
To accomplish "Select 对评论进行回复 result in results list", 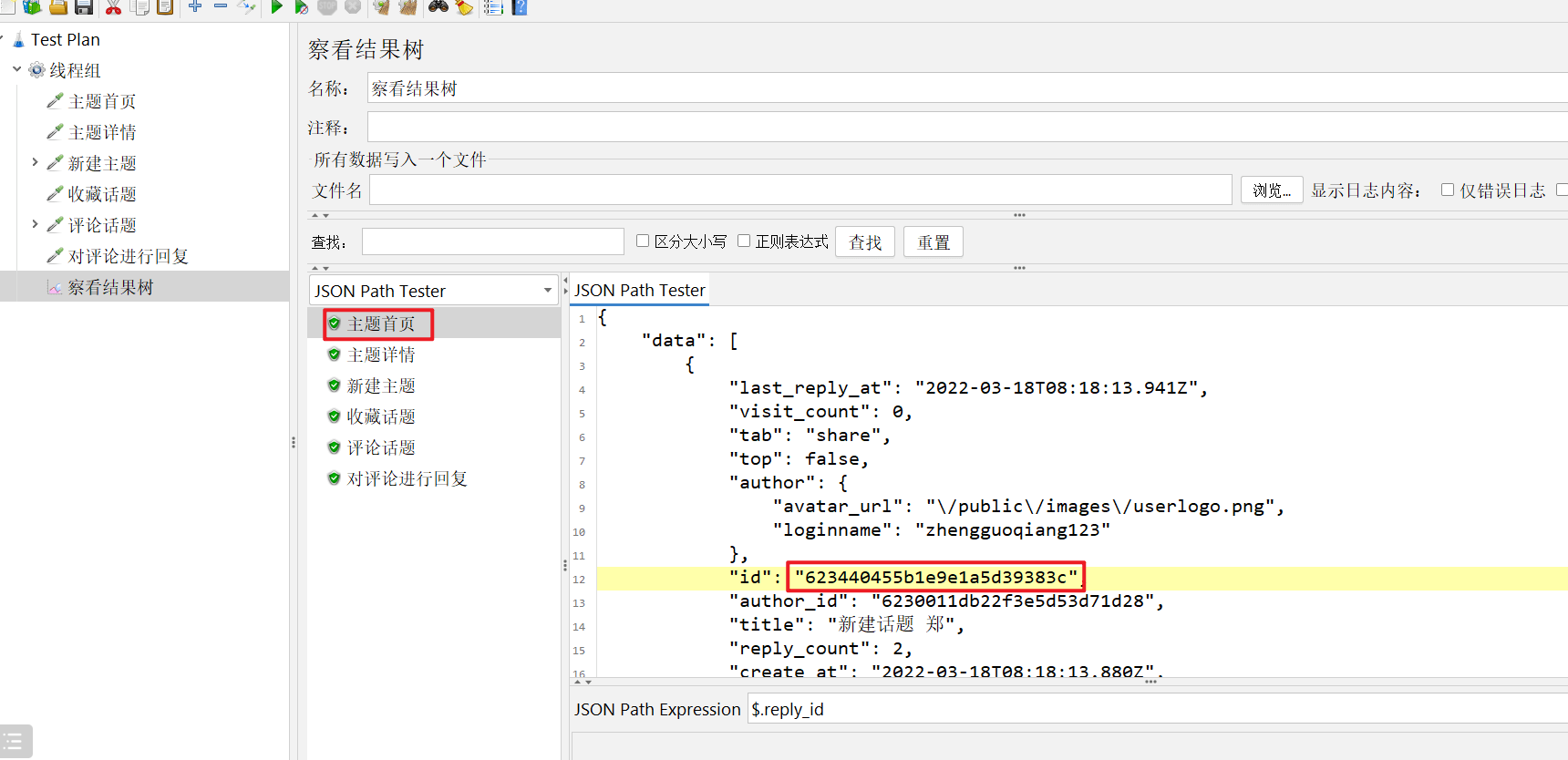I will [407, 478].
